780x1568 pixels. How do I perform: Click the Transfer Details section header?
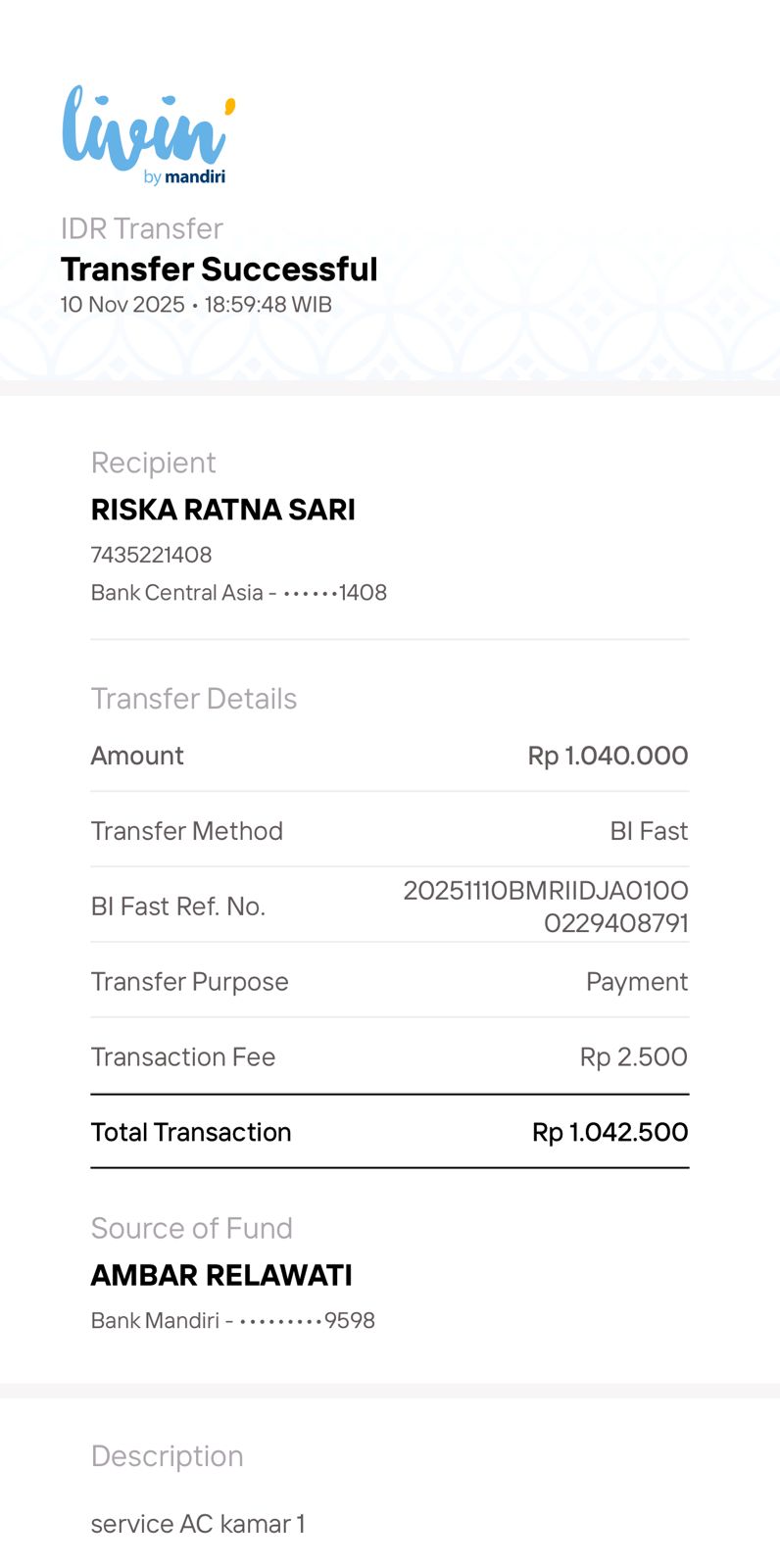coord(193,699)
